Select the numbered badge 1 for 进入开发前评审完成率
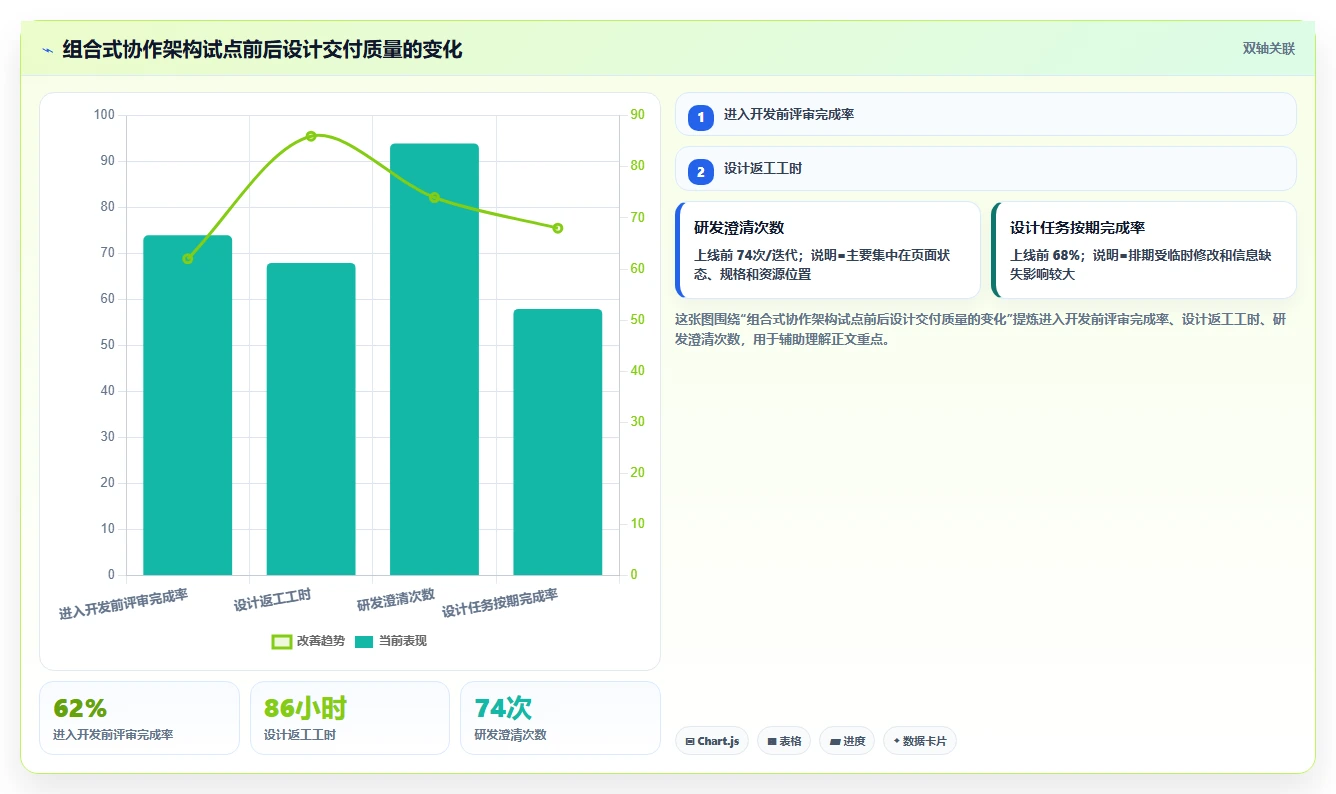 click(x=701, y=117)
